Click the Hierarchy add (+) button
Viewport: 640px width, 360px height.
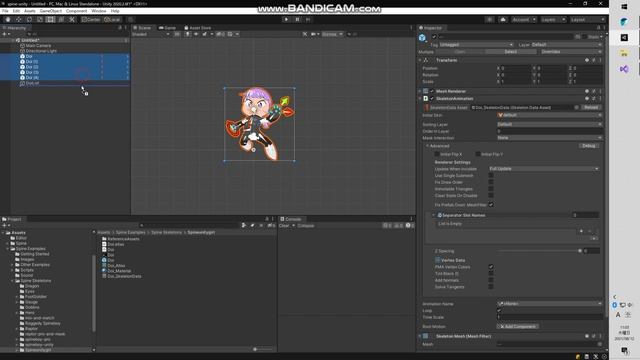pyautogui.click(x=5, y=34)
